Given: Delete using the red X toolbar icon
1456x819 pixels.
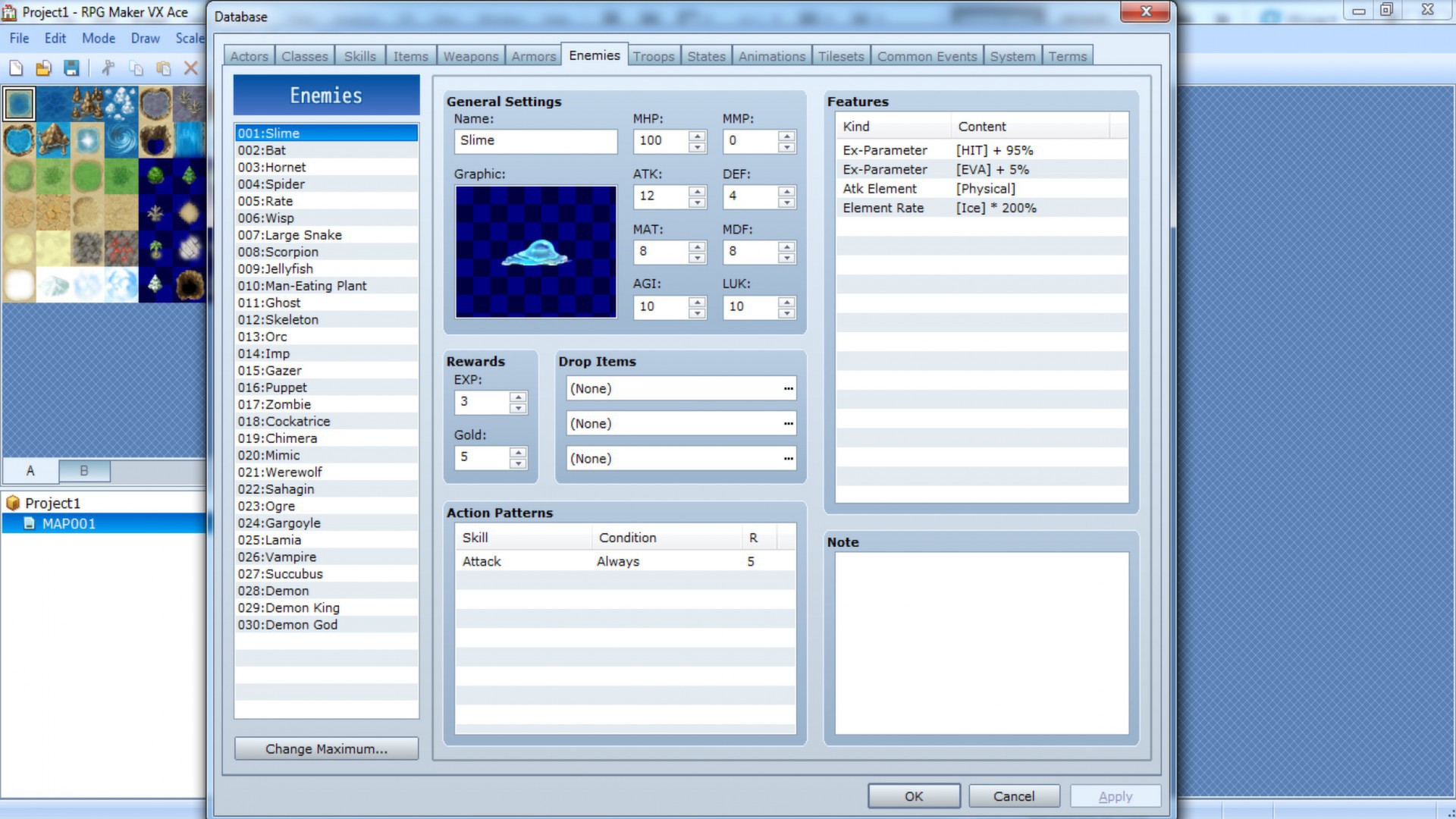Looking at the screenshot, I should [192, 67].
